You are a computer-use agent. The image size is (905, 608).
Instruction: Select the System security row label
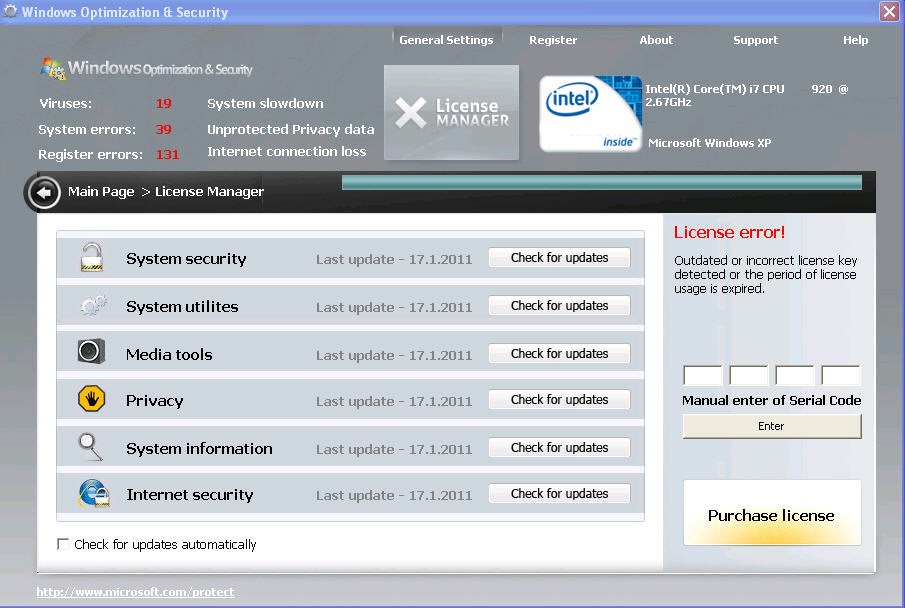(186, 259)
